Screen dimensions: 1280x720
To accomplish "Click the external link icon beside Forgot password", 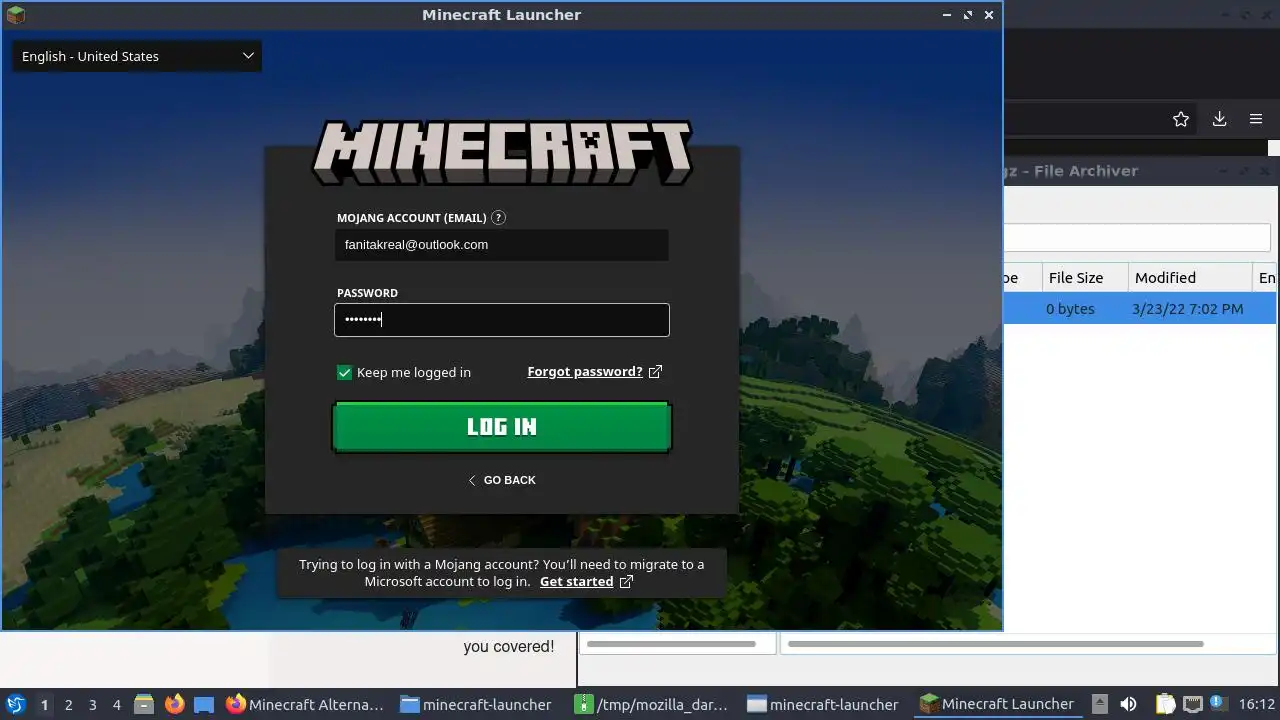I will pyautogui.click(x=655, y=372).
